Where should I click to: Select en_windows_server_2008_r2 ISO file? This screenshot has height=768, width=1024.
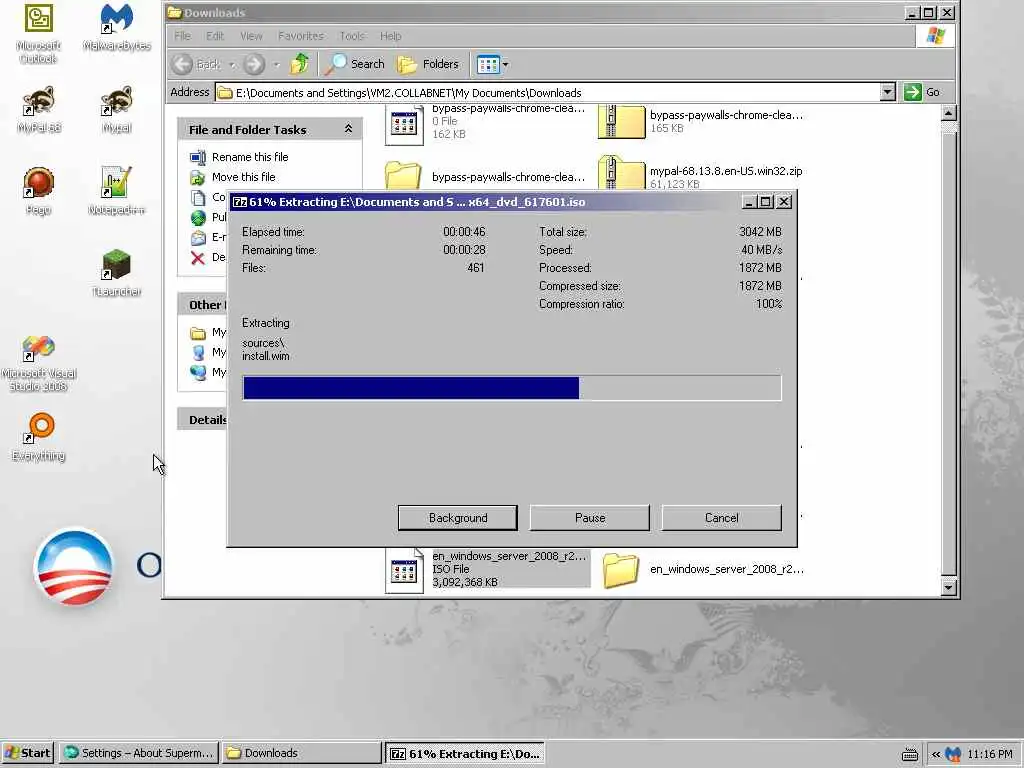487,569
